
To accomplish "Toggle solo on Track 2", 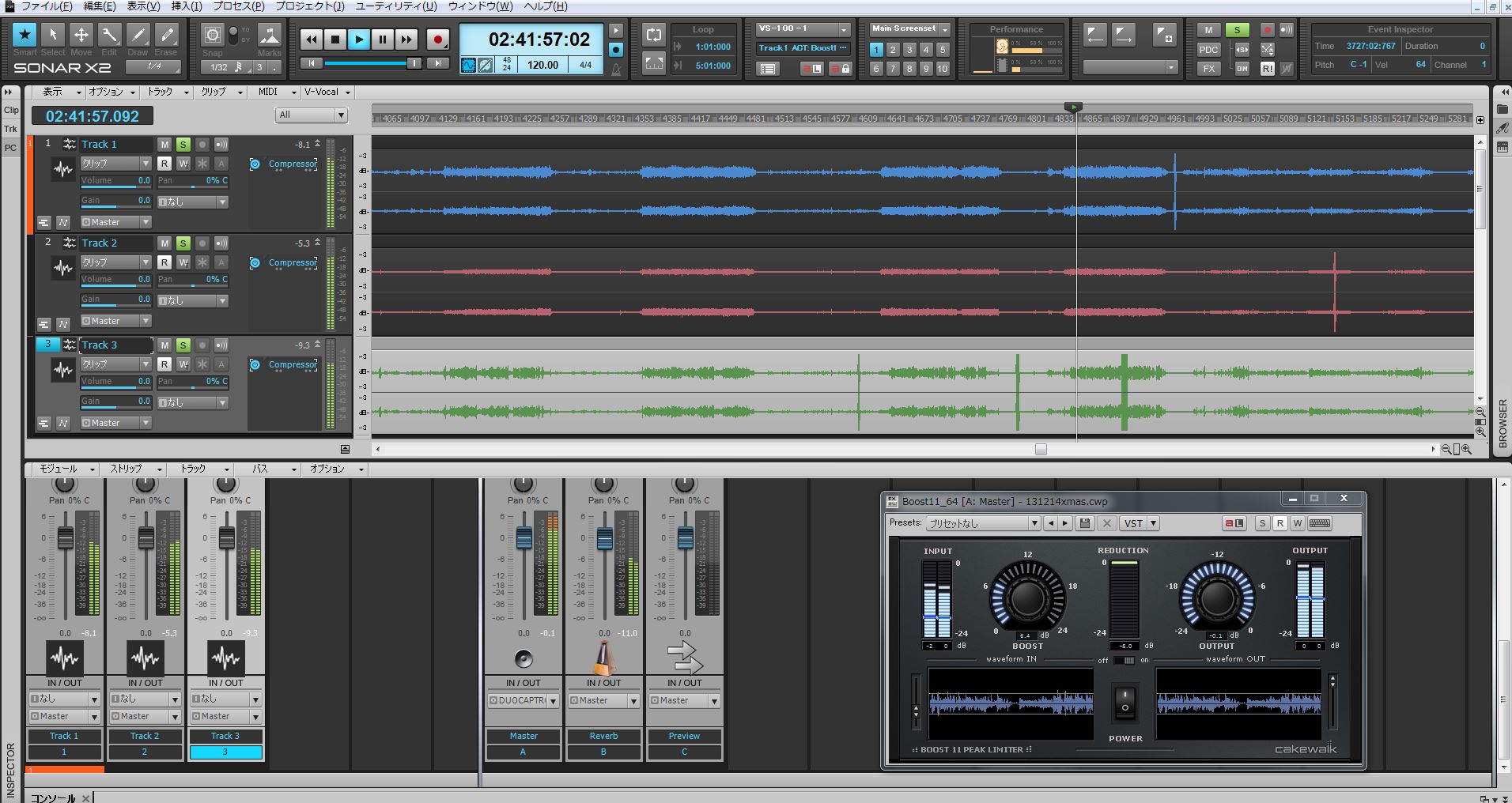I will [x=183, y=243].
